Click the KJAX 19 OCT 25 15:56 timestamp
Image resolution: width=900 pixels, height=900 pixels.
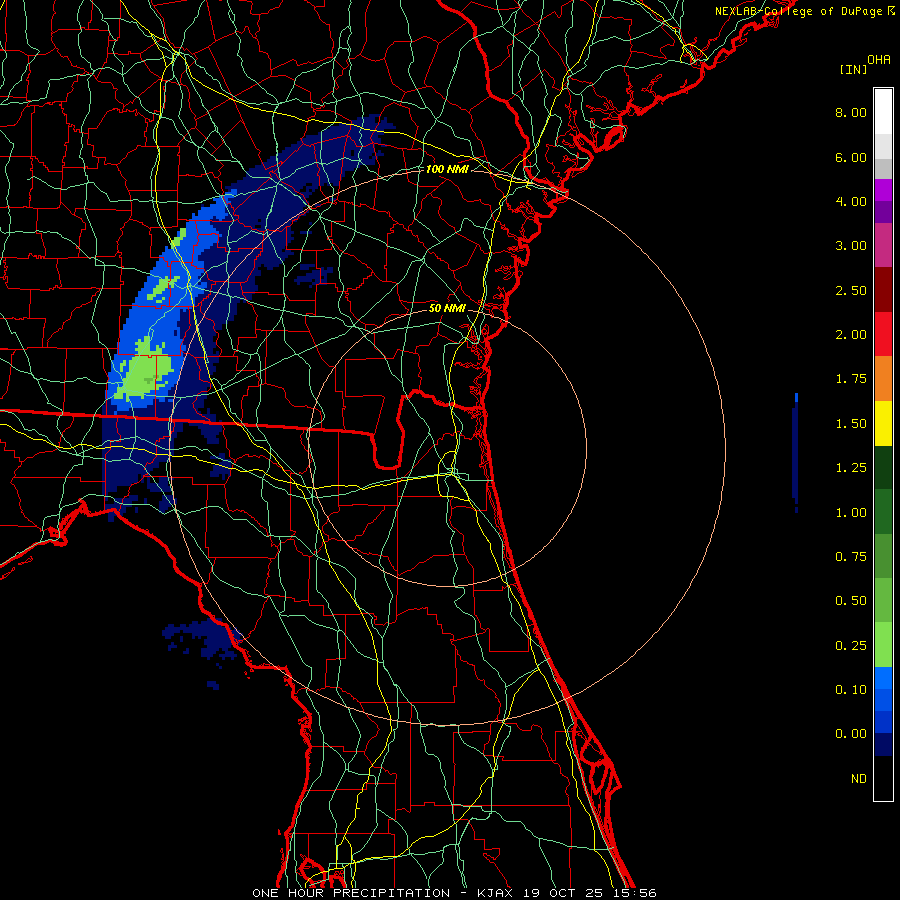(x=567, y=893)
